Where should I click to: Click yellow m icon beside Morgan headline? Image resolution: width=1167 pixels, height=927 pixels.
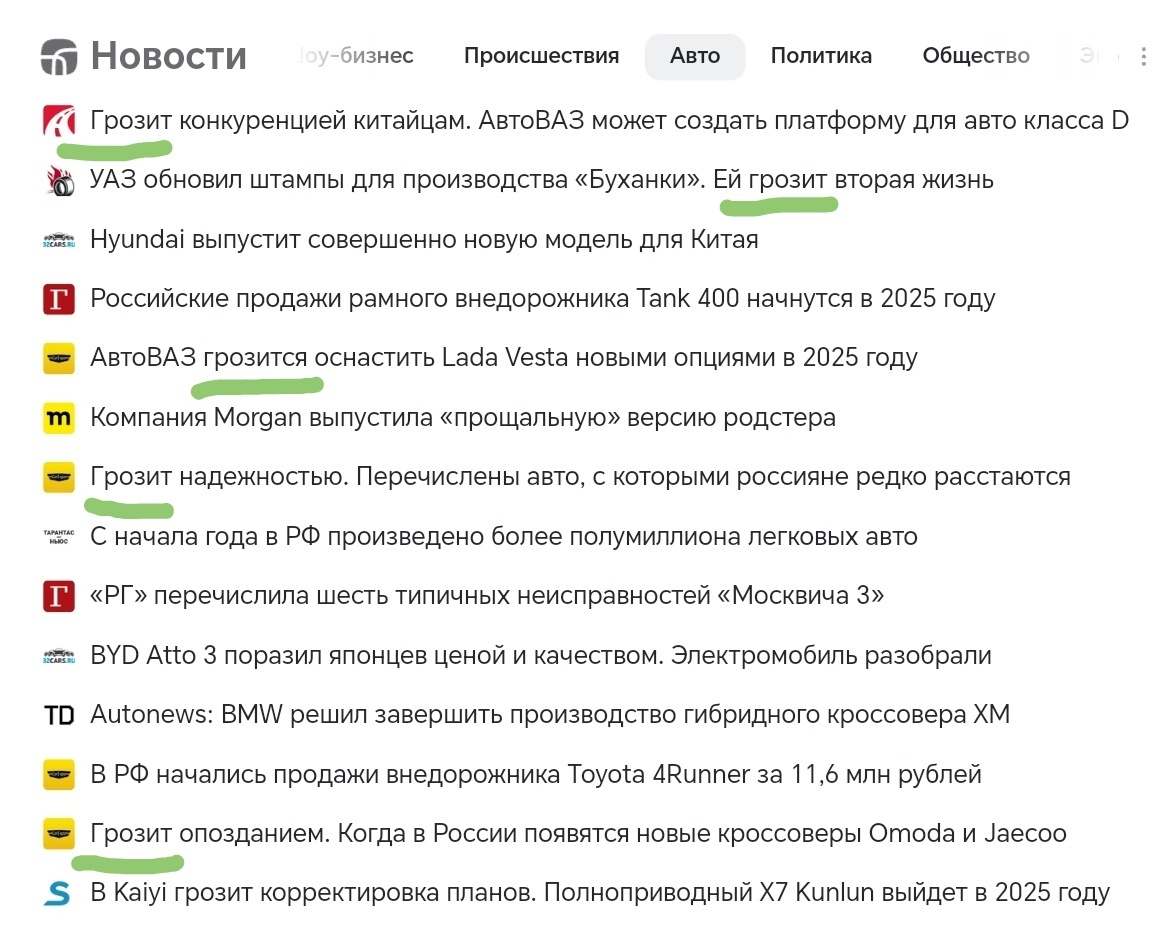point(59,417)
